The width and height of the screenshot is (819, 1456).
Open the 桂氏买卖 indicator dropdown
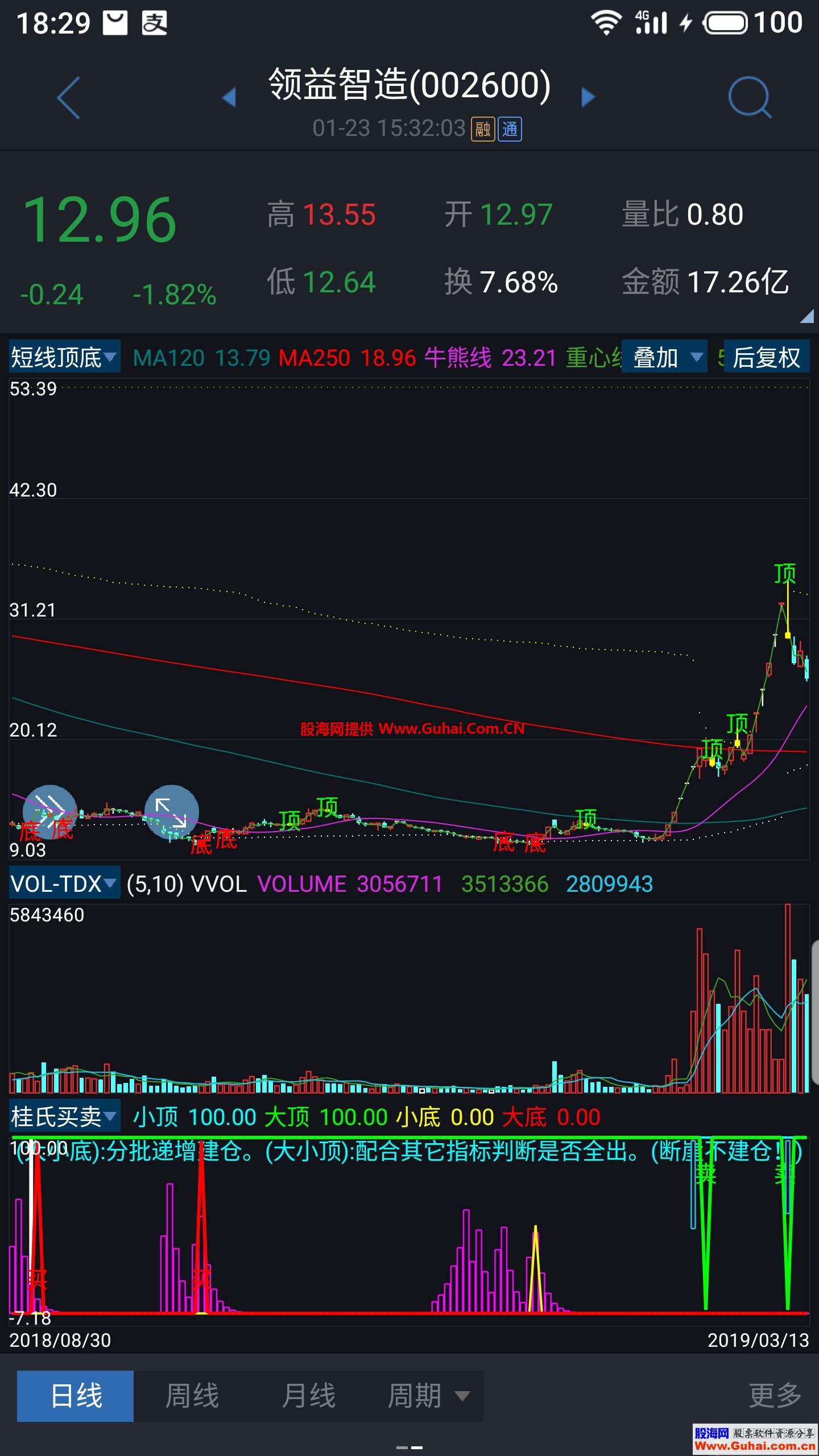click(64, 1116)
